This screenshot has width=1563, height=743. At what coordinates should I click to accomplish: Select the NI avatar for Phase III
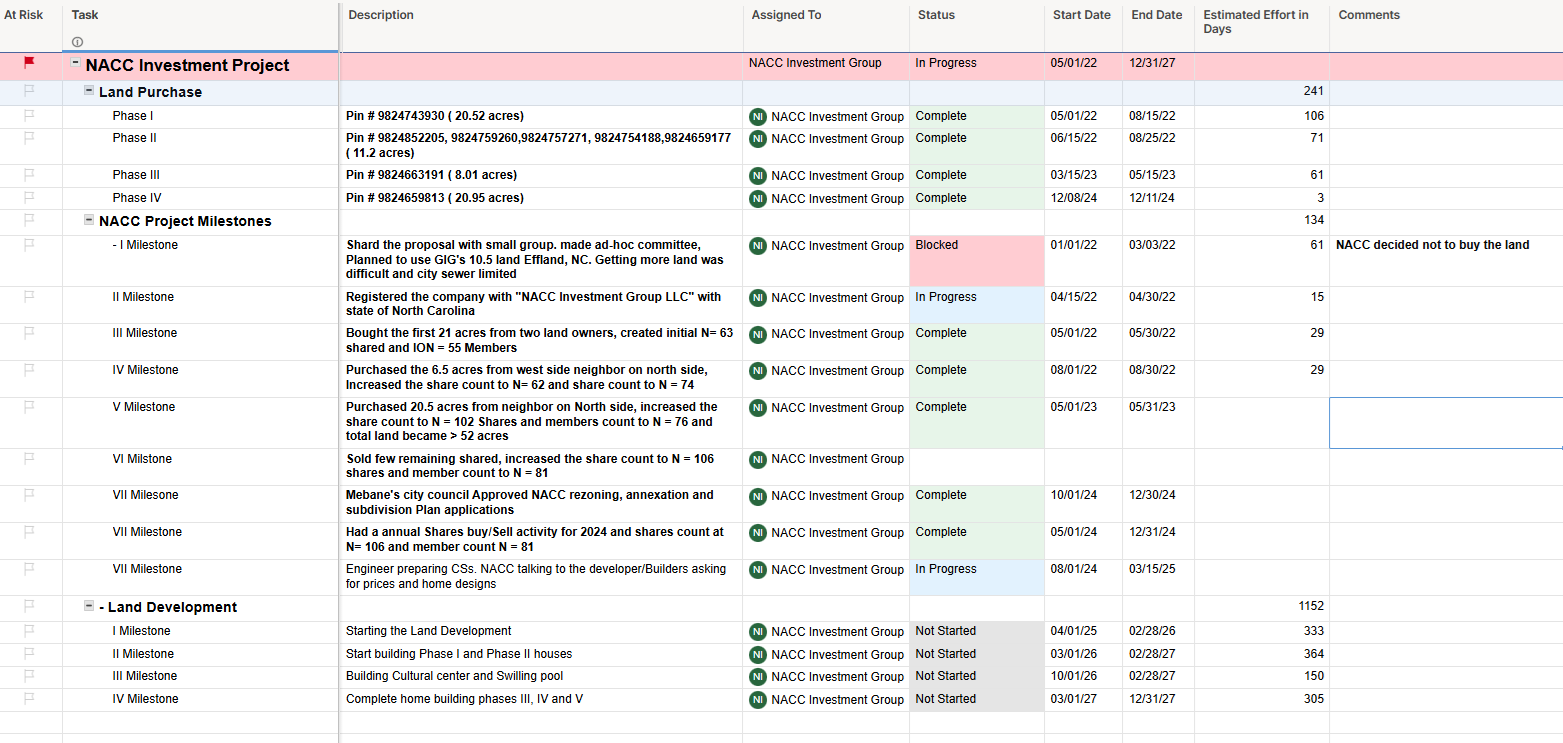point(758,176)
